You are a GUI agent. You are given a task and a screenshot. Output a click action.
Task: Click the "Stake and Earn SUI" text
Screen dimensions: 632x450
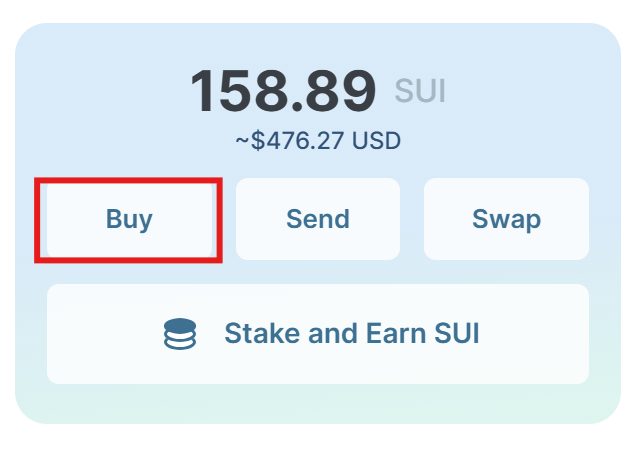click(352, 333)
